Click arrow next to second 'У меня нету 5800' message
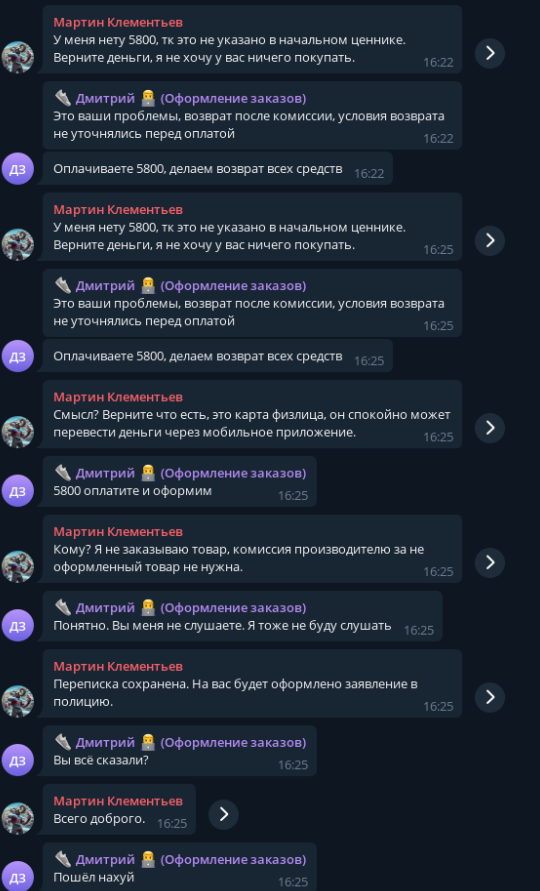This screenshot has height=891, width=540. pyautogui.click(x=490, y=241)
